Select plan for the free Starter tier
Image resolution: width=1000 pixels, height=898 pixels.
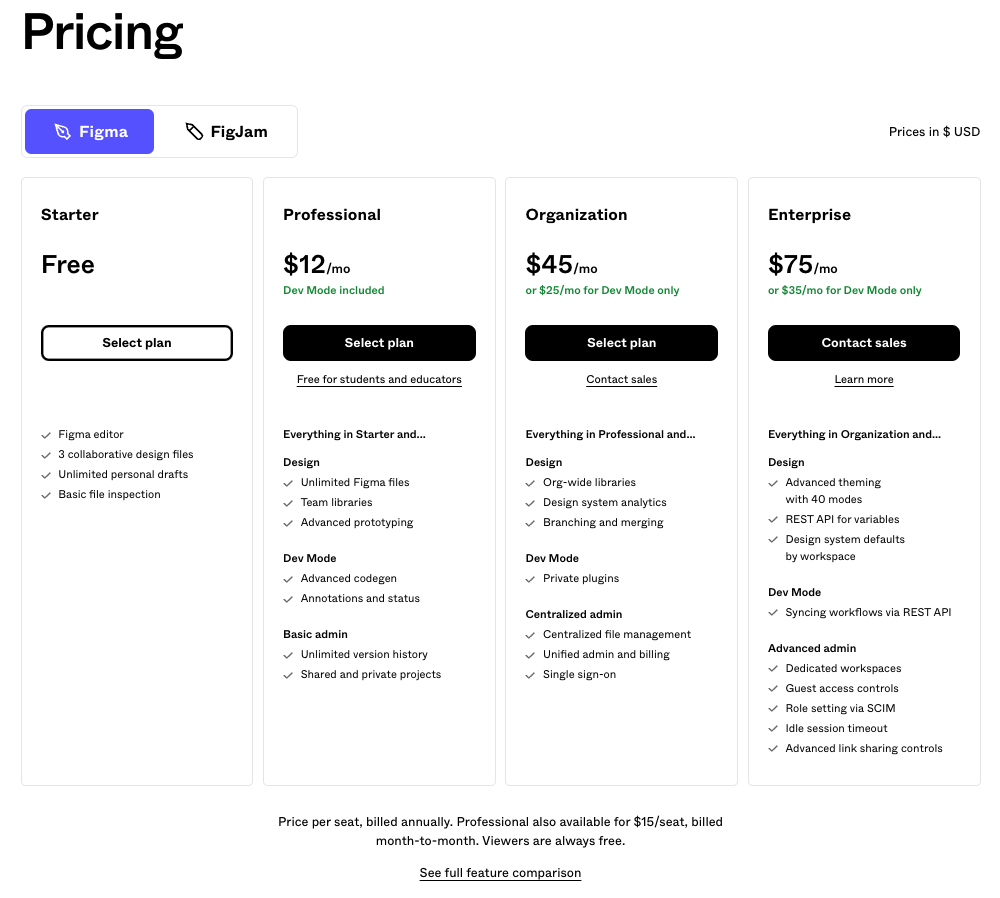pyautogui.click(x=136, y=342)
